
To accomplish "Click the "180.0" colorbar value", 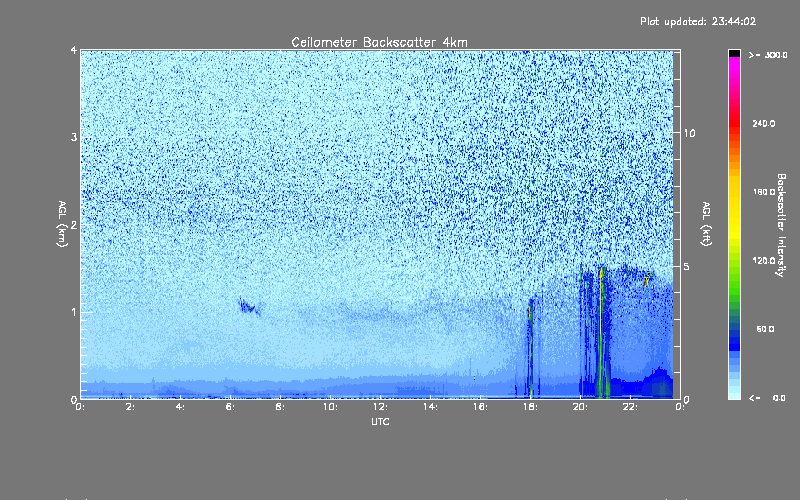I will tap(764, 192).
